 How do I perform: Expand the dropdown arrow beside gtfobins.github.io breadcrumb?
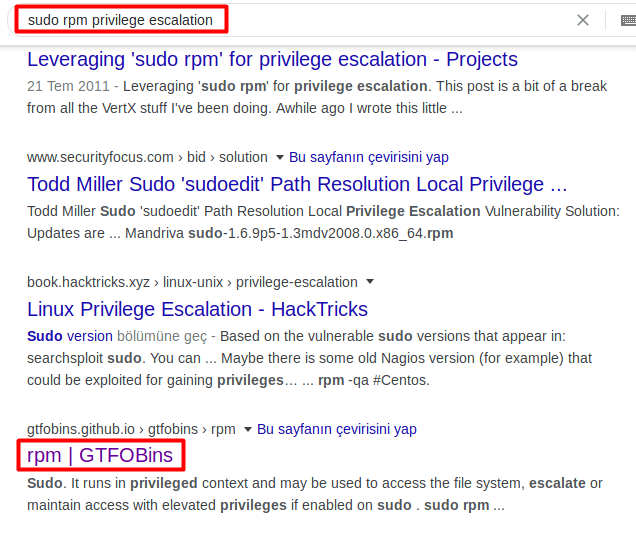tap(247, 430)
